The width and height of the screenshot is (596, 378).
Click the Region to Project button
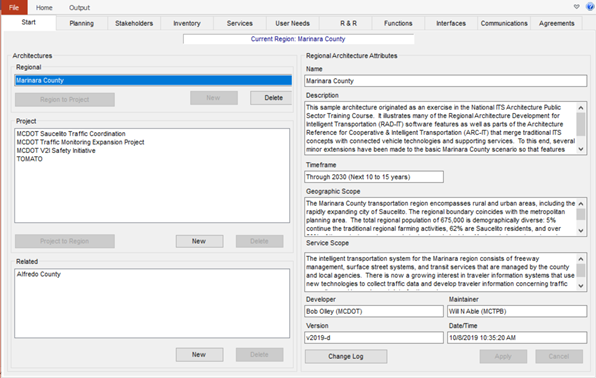(x=65, y=100)
